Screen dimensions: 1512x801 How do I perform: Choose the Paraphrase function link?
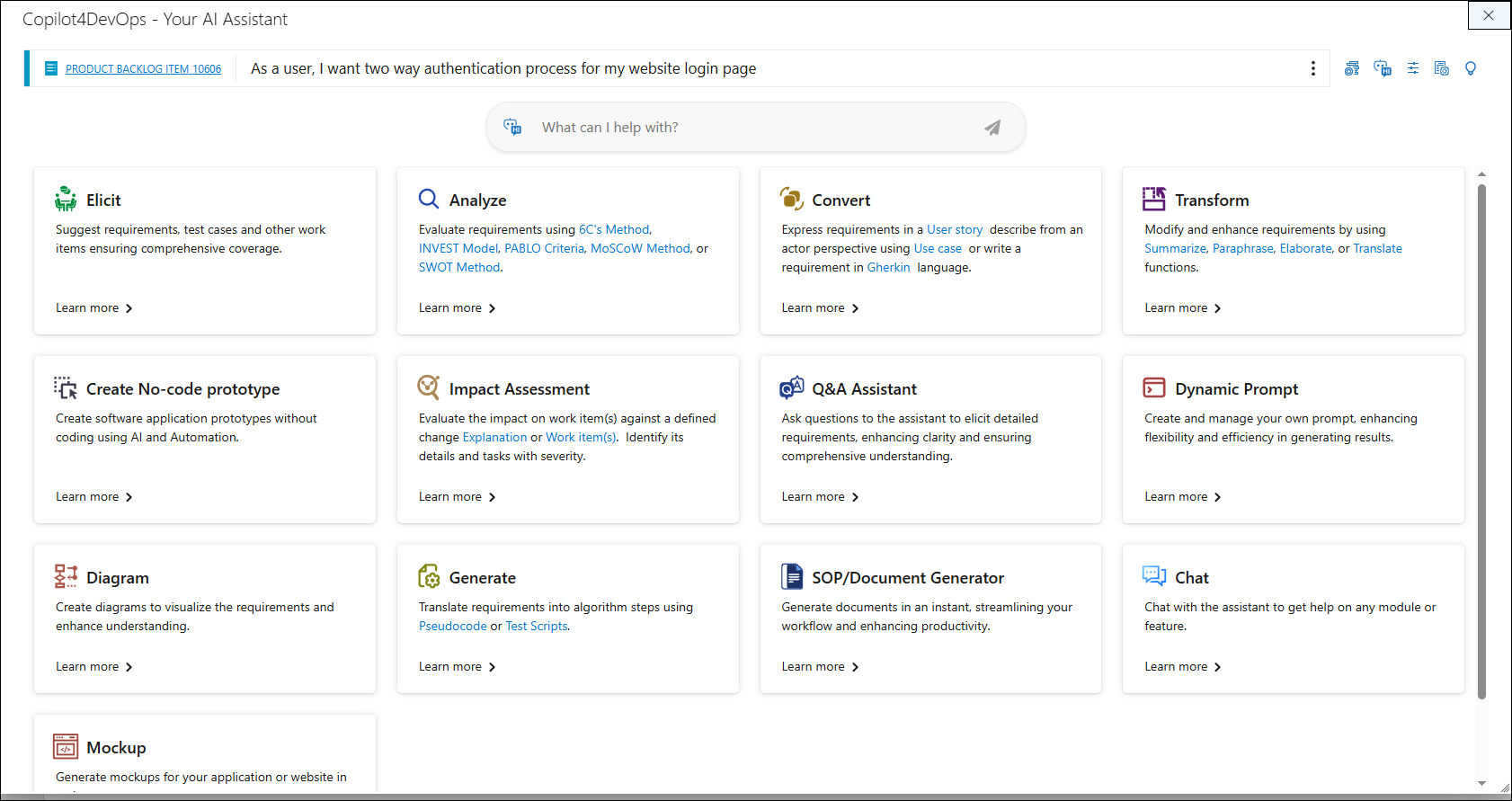[1243, 249]
